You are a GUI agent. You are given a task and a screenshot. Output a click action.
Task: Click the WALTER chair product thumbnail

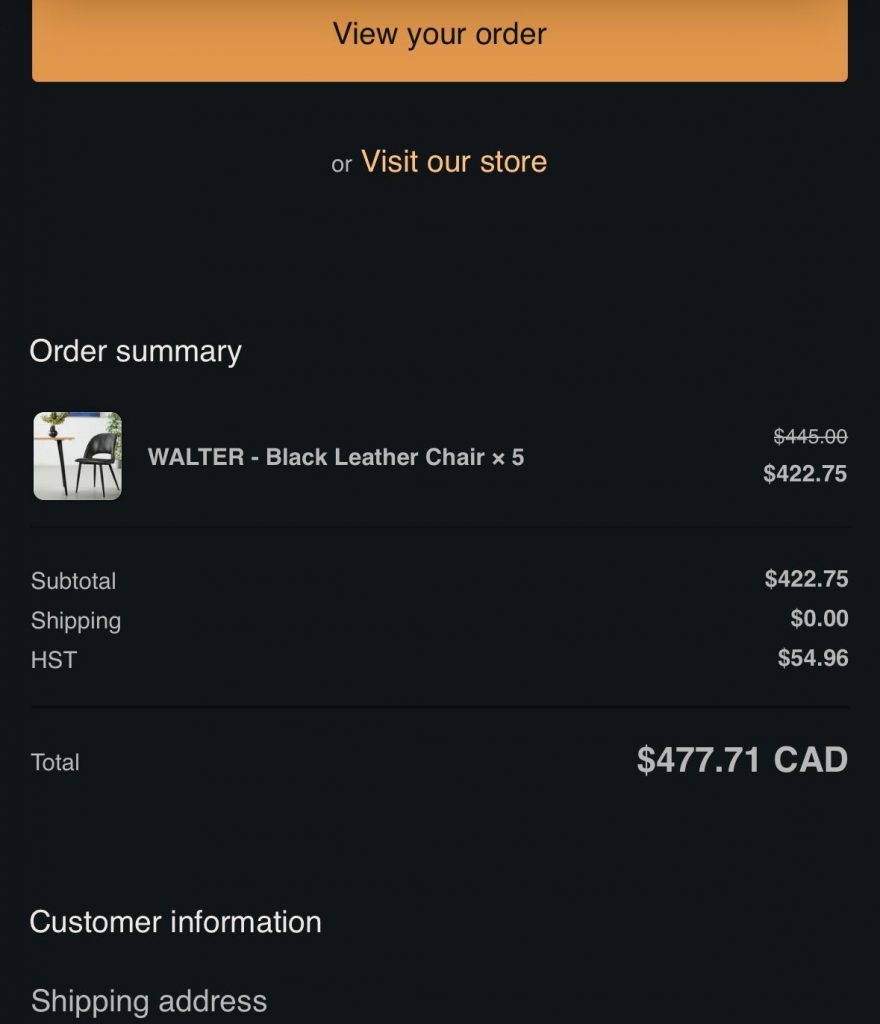coord(78,456)
